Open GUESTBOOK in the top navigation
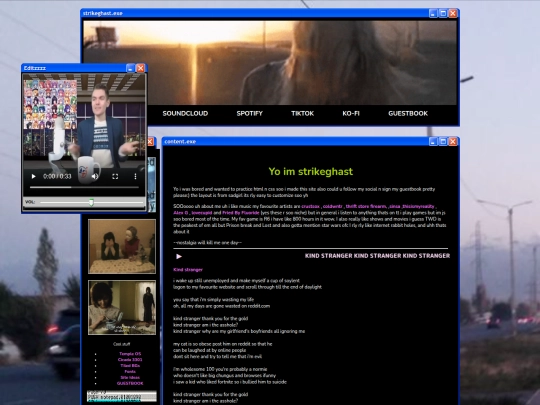The width and height of the screenshot is (540, 405). click(408, 113)
